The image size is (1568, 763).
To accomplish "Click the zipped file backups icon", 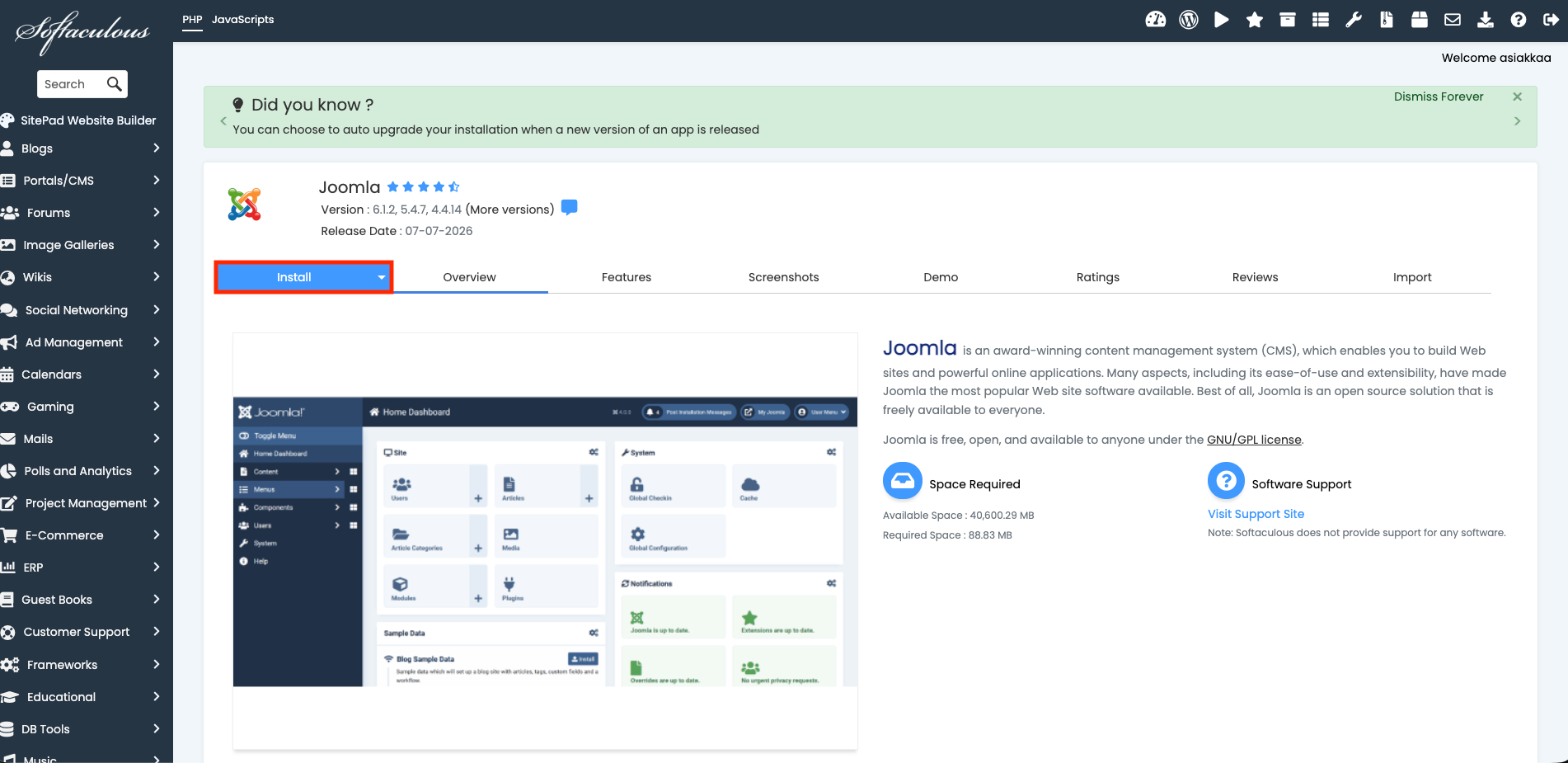I will point(1387,20).
